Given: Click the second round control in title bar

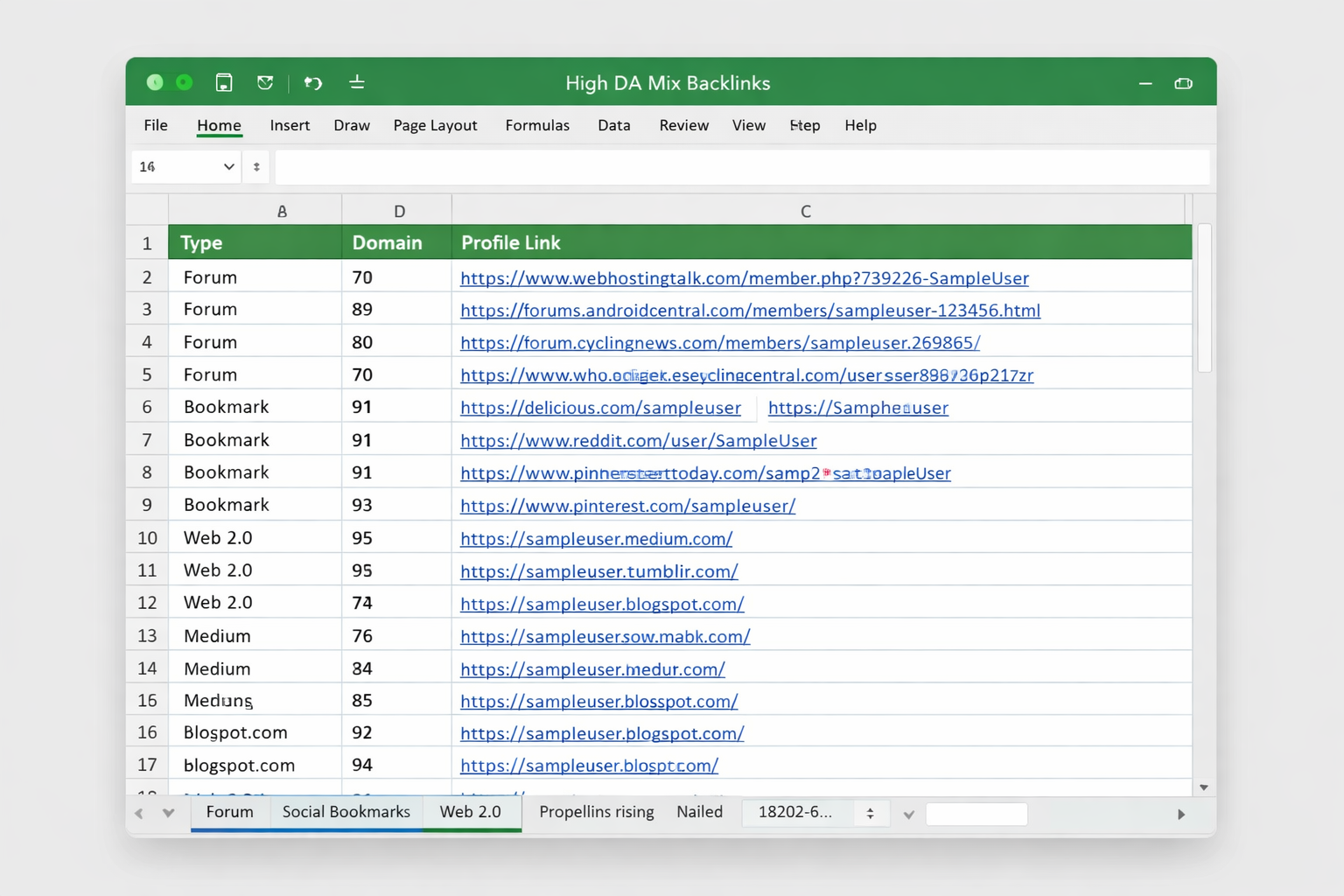Looking at the screenshot, I should tap(184, 81).
